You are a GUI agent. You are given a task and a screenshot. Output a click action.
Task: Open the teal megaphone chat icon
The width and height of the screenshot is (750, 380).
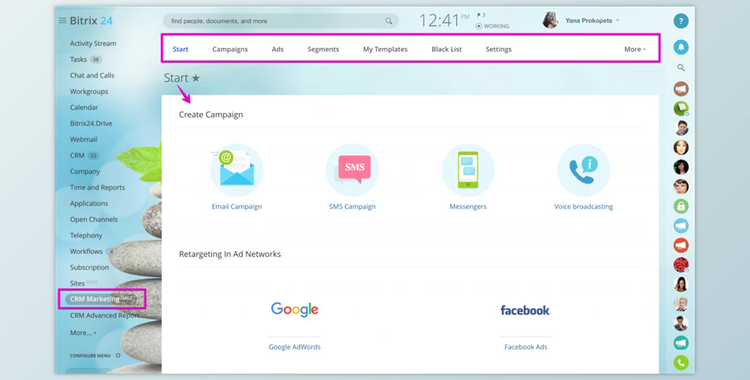[x=681, y=343]
